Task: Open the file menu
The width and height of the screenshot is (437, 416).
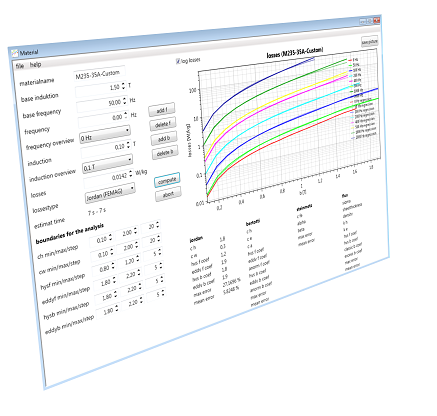Action: point(20,66)
